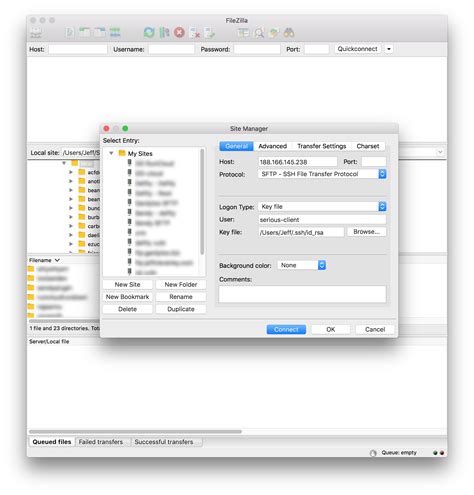Refresh the file and folder lists
This screenshot has height=495, width=474.
(149, 33)
